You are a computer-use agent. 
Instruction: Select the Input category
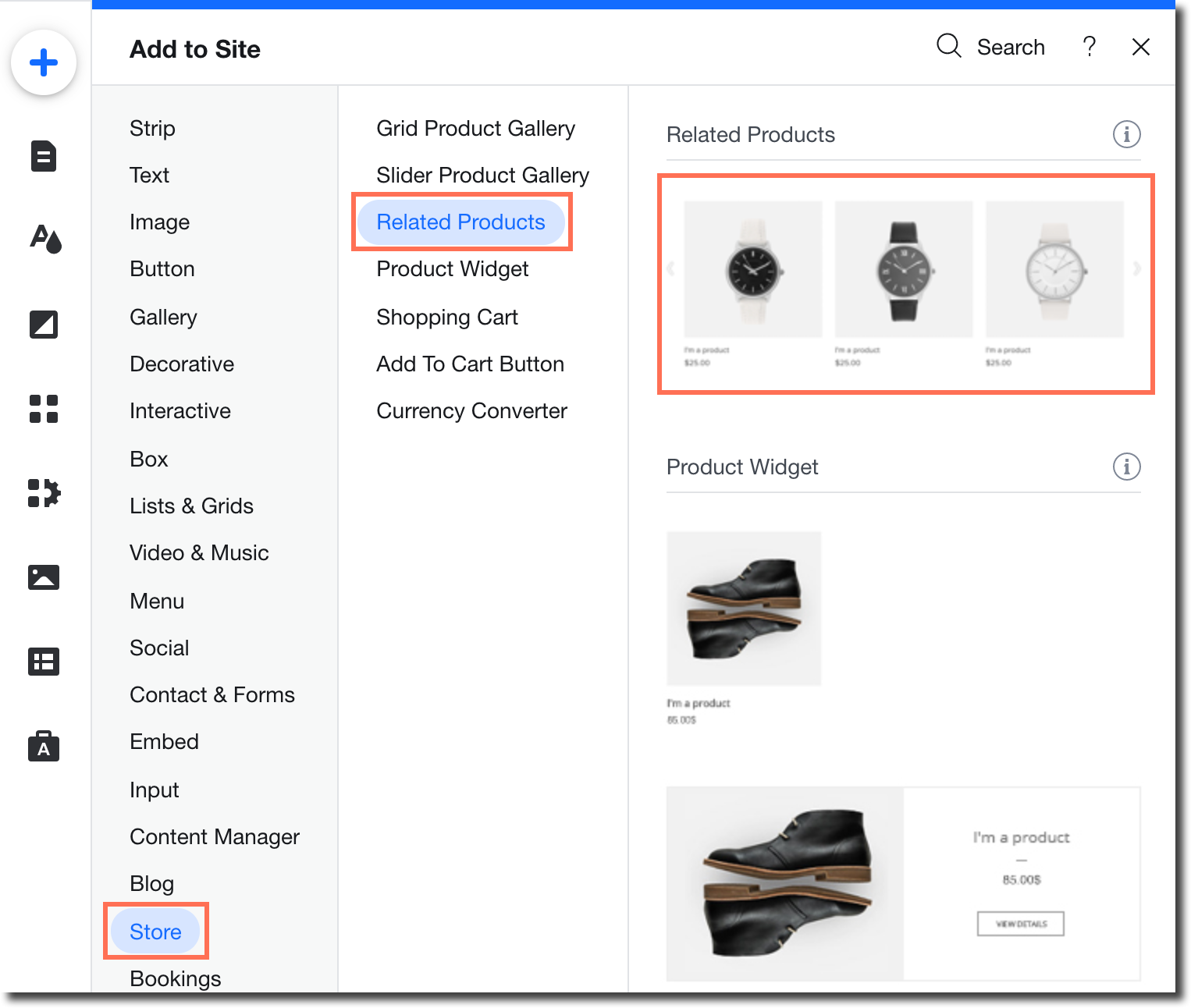(155, 790)
